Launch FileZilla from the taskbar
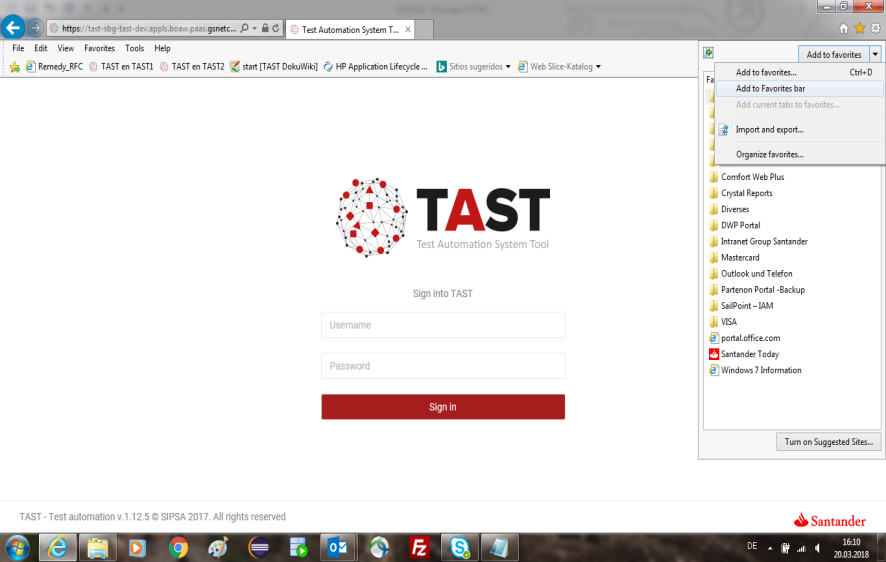The height and width of the screenshot is (562, 886). pos(420,547)
